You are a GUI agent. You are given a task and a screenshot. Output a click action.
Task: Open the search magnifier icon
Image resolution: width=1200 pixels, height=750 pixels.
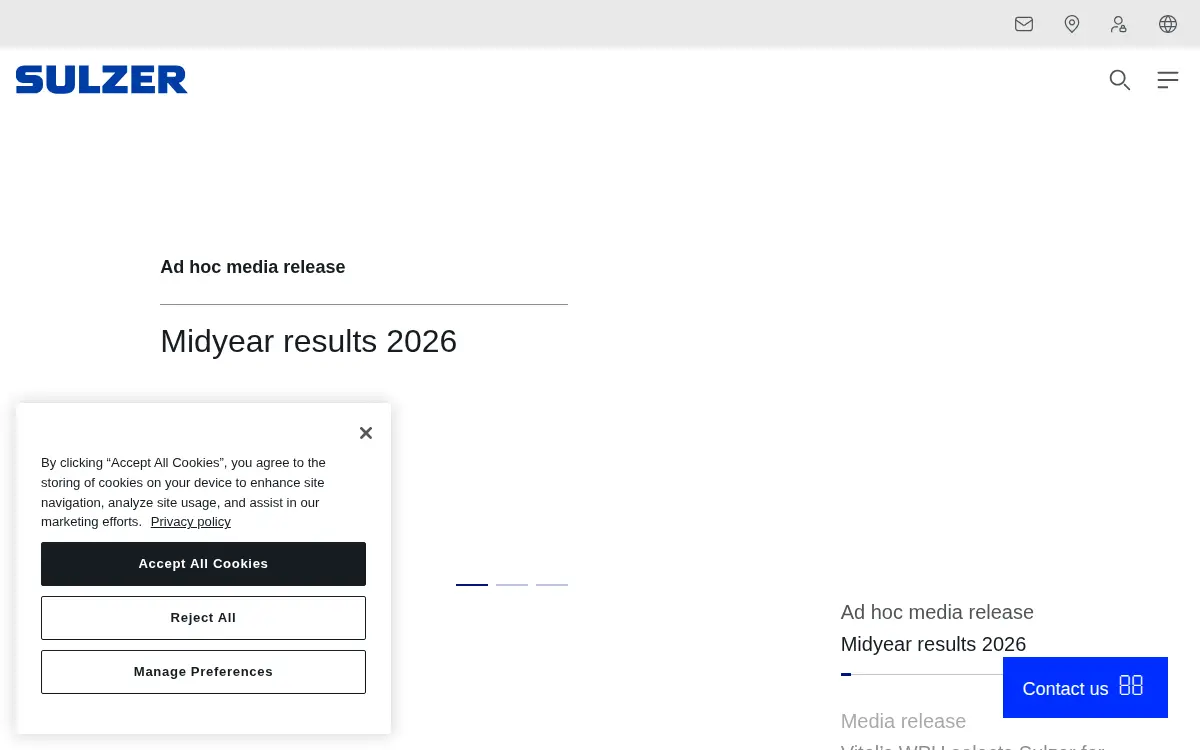pos(1120,80)
